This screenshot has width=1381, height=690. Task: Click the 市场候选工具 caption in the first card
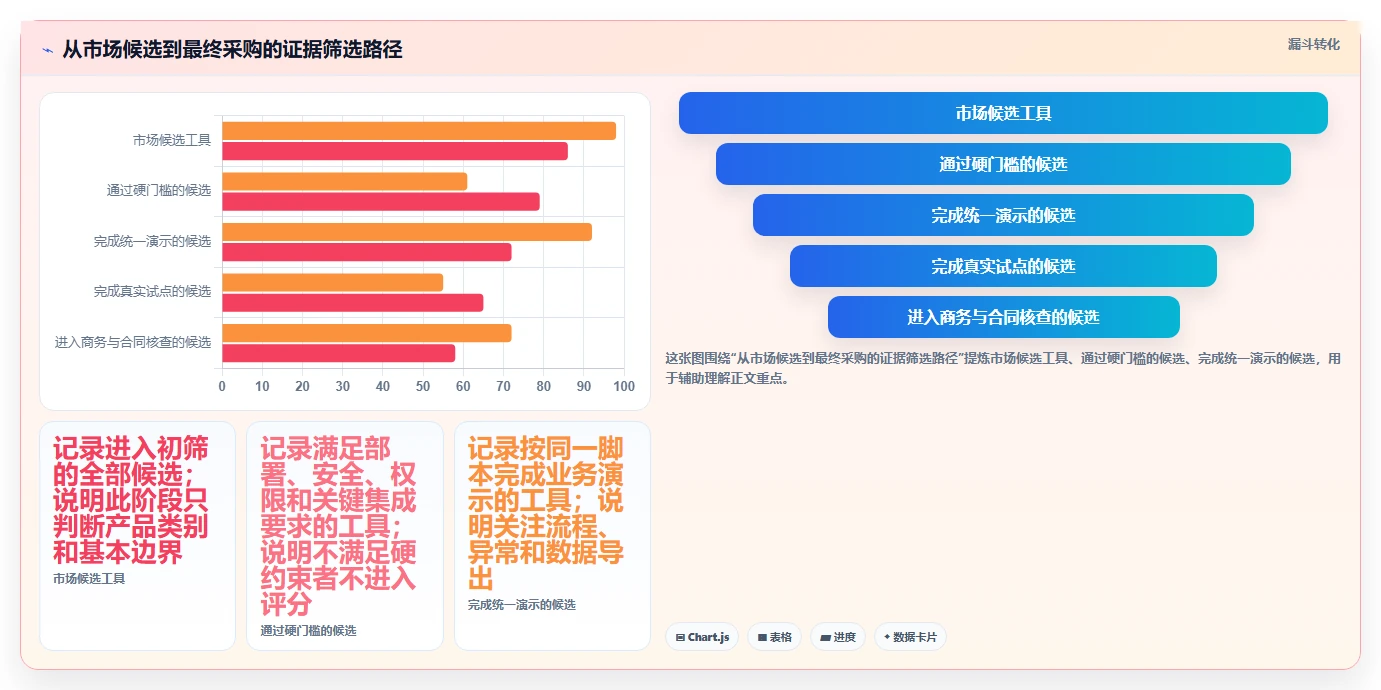tap(89, 578)
